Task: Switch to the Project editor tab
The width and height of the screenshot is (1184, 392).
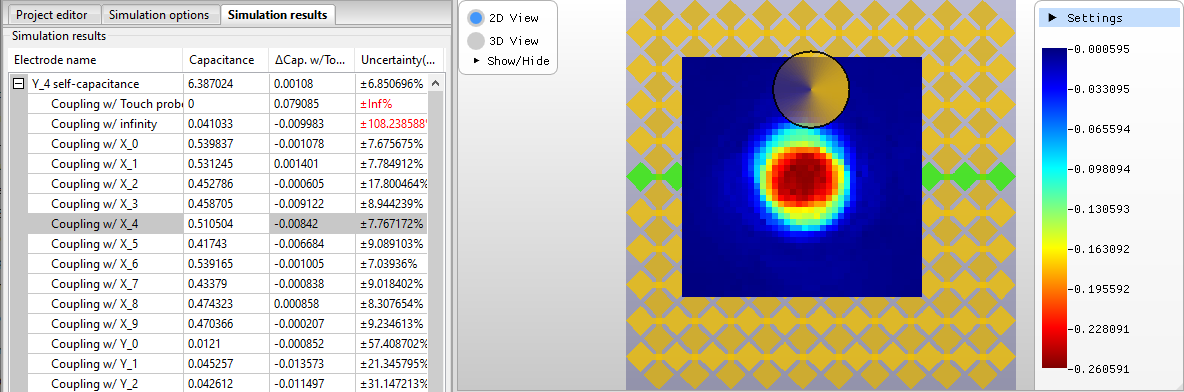Action: coord(52,15)
